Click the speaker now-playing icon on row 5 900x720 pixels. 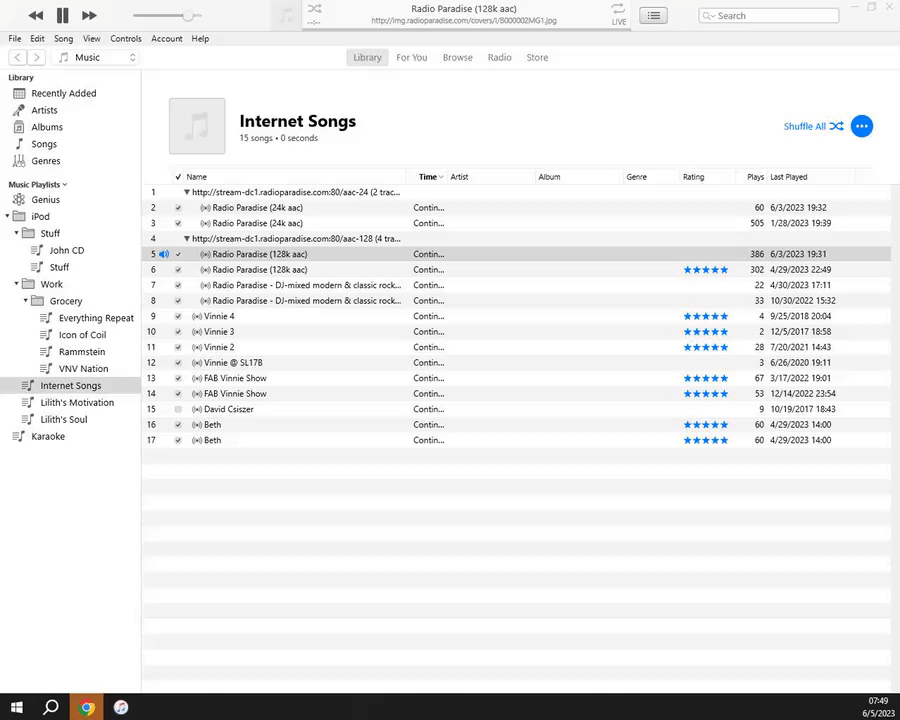point(164,254)
